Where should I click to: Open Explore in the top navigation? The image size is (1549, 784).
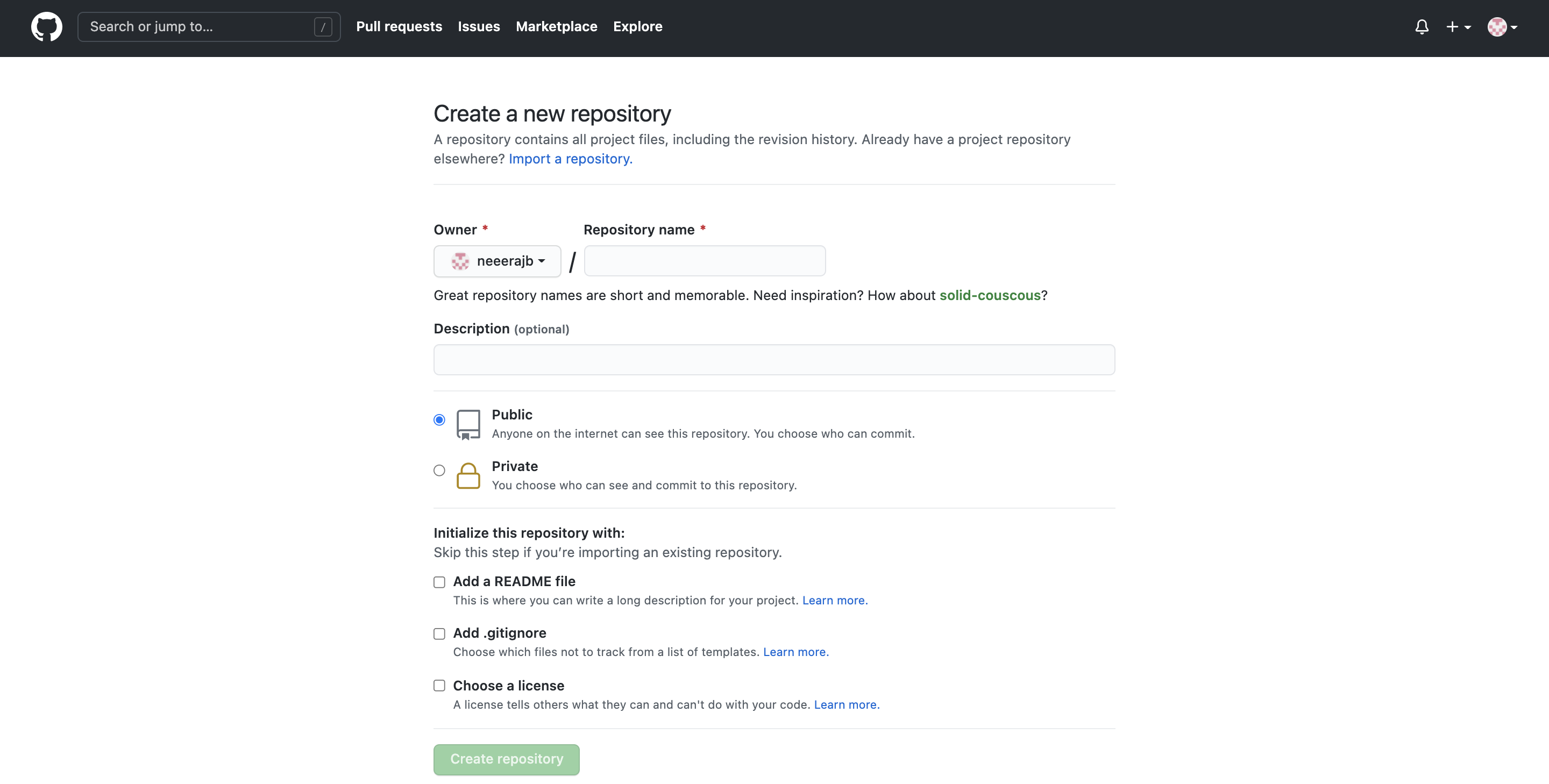tap(637, 26)
